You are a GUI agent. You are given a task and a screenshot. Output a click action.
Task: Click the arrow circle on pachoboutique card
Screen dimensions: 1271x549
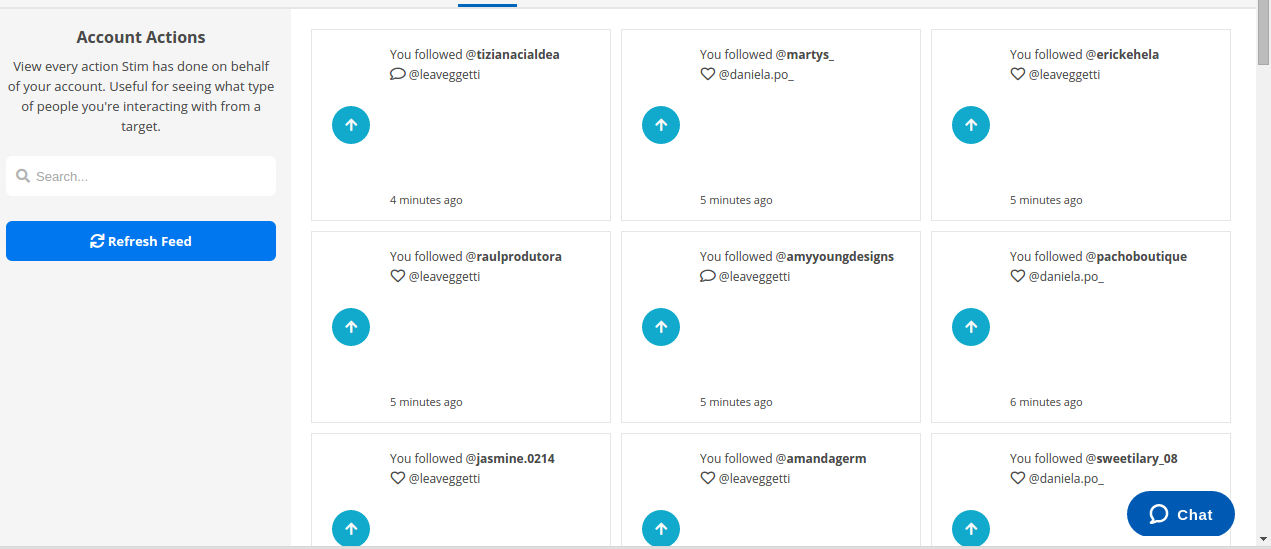click(x=971, y=327)
